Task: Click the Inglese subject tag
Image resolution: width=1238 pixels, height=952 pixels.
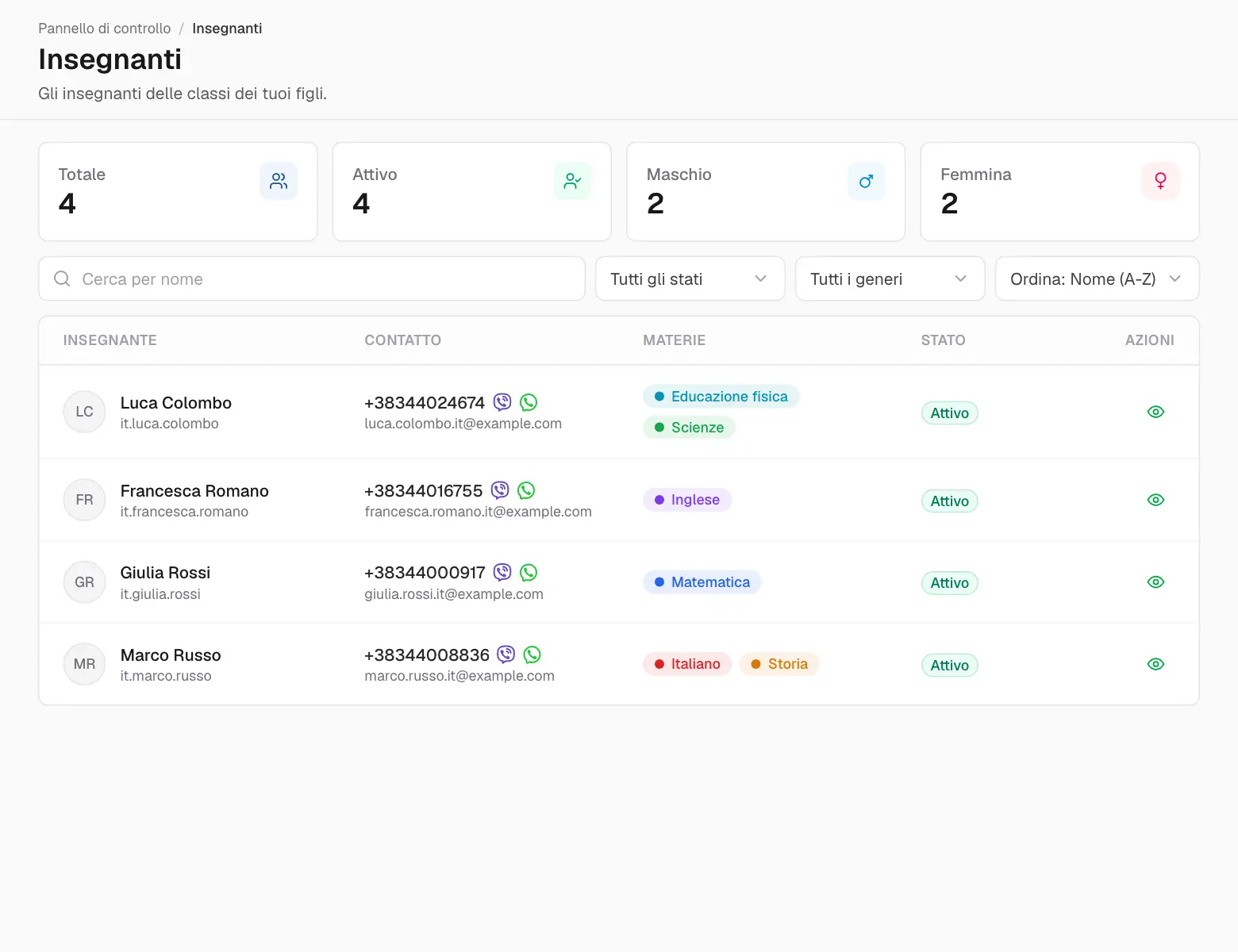Action: (687, 500)
